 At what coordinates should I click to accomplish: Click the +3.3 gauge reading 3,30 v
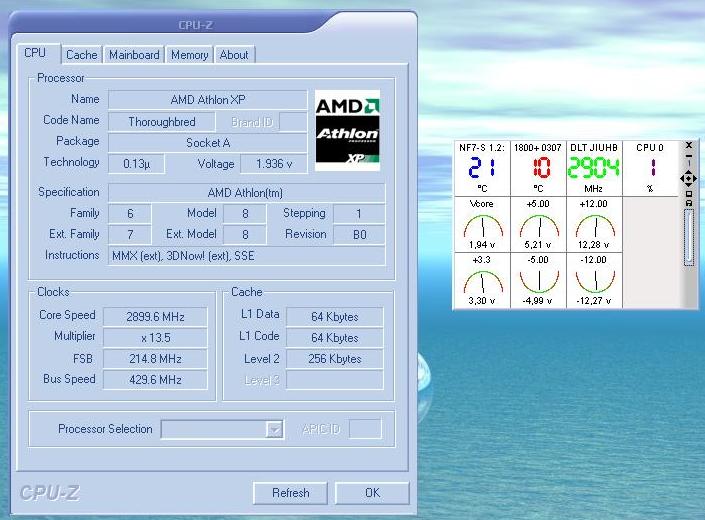(x=482, y=280)
